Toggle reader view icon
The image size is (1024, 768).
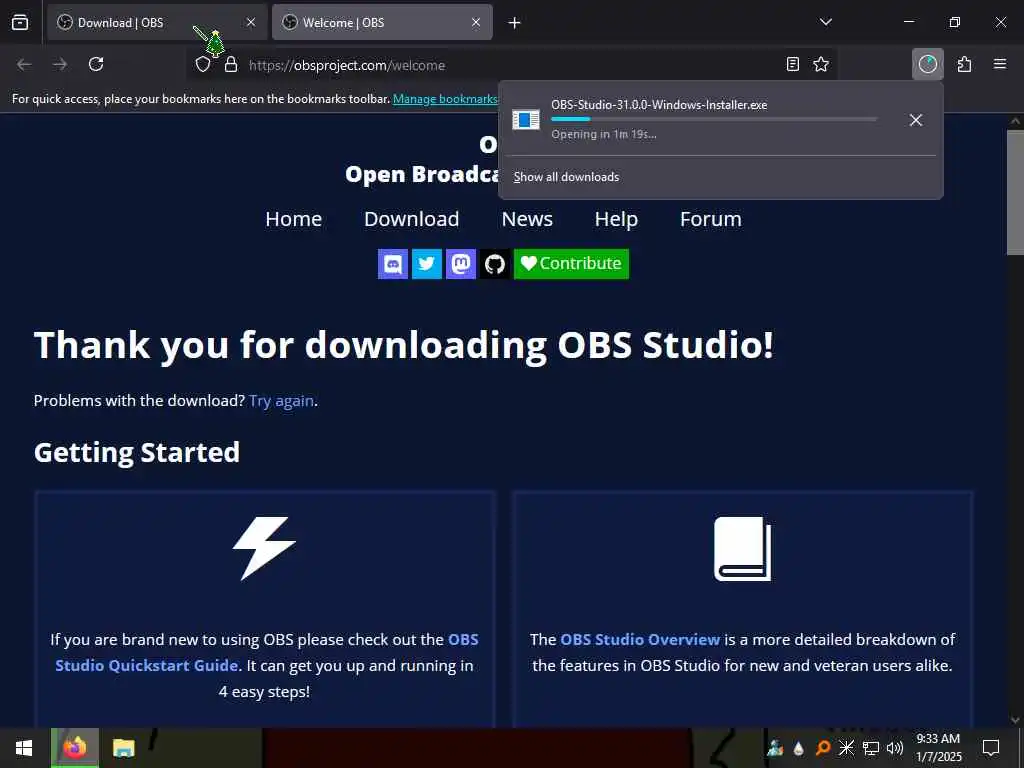point(792,64)
